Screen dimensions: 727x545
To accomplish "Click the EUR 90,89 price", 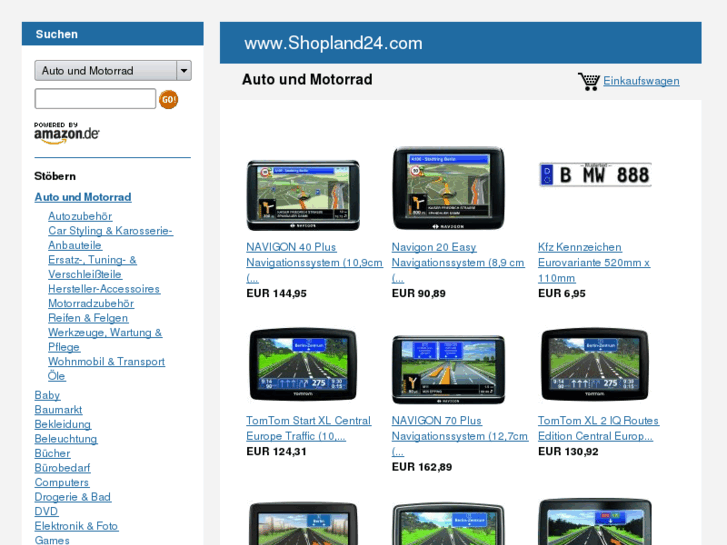I will point(419,294).
